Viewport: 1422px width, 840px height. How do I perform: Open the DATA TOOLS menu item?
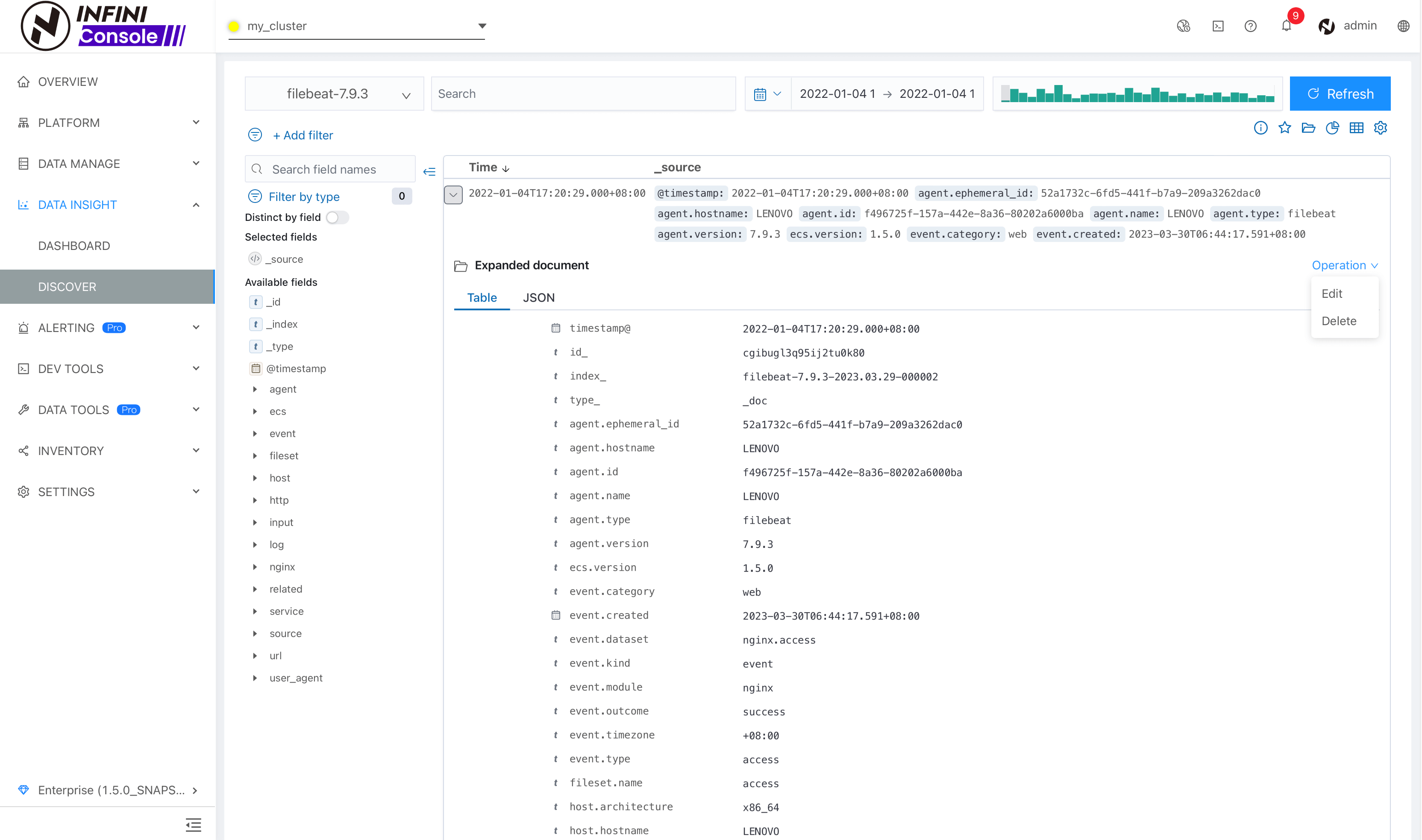coord(108,410)
